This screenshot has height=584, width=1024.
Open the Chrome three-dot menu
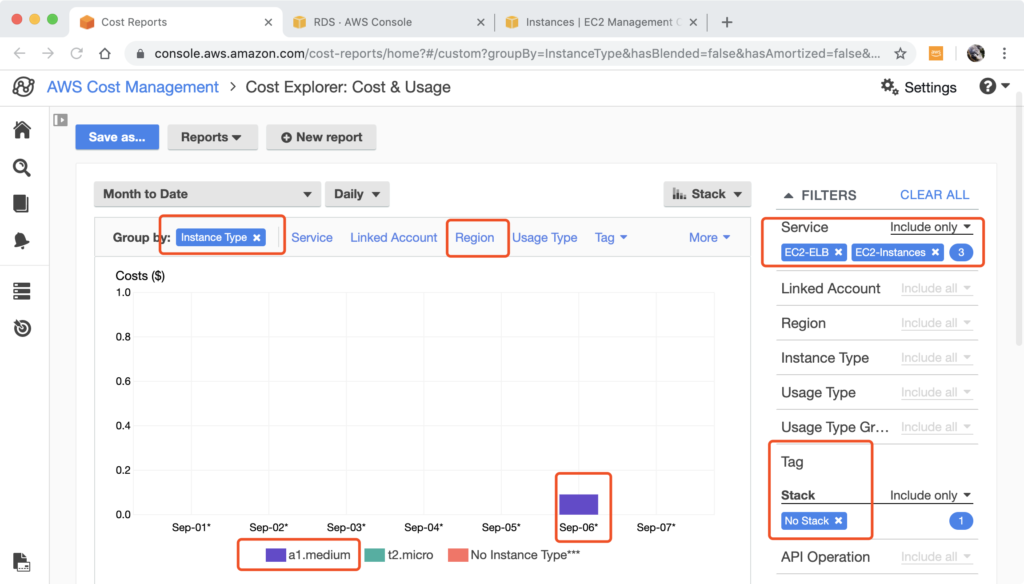(1004, 54)
